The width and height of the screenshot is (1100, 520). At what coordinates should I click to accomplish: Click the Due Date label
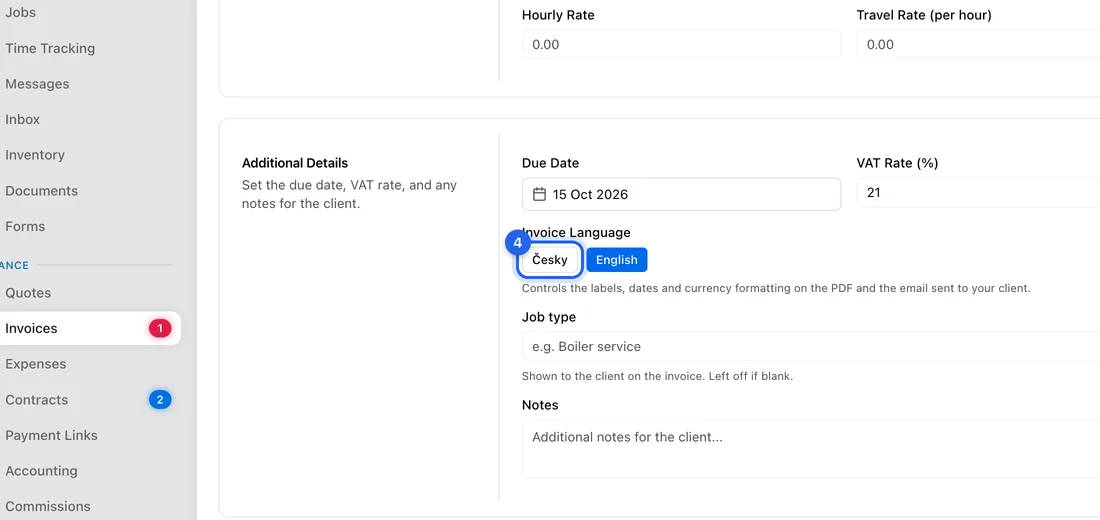pyautogui.click(x=551, y=164)
